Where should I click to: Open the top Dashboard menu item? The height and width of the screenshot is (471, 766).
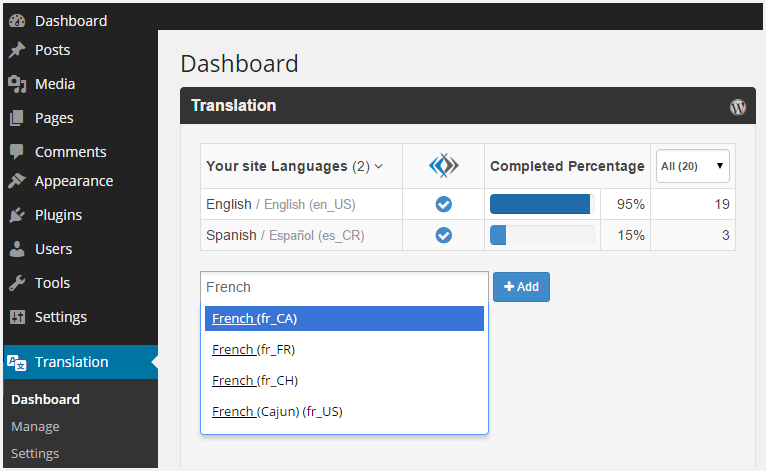(71, 21)
